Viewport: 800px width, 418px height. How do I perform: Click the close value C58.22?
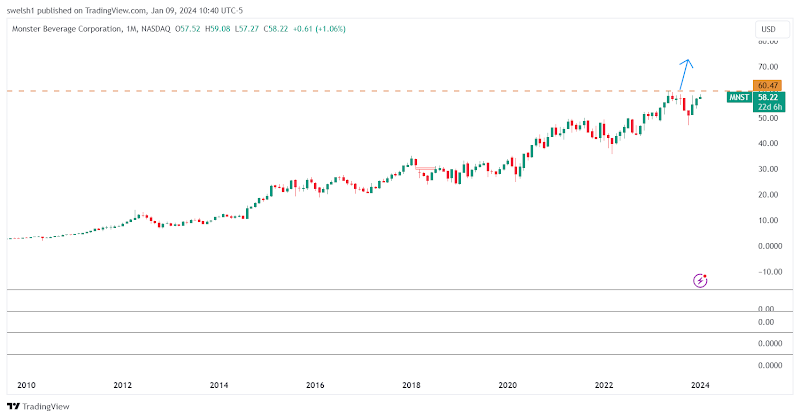point(276,29)
